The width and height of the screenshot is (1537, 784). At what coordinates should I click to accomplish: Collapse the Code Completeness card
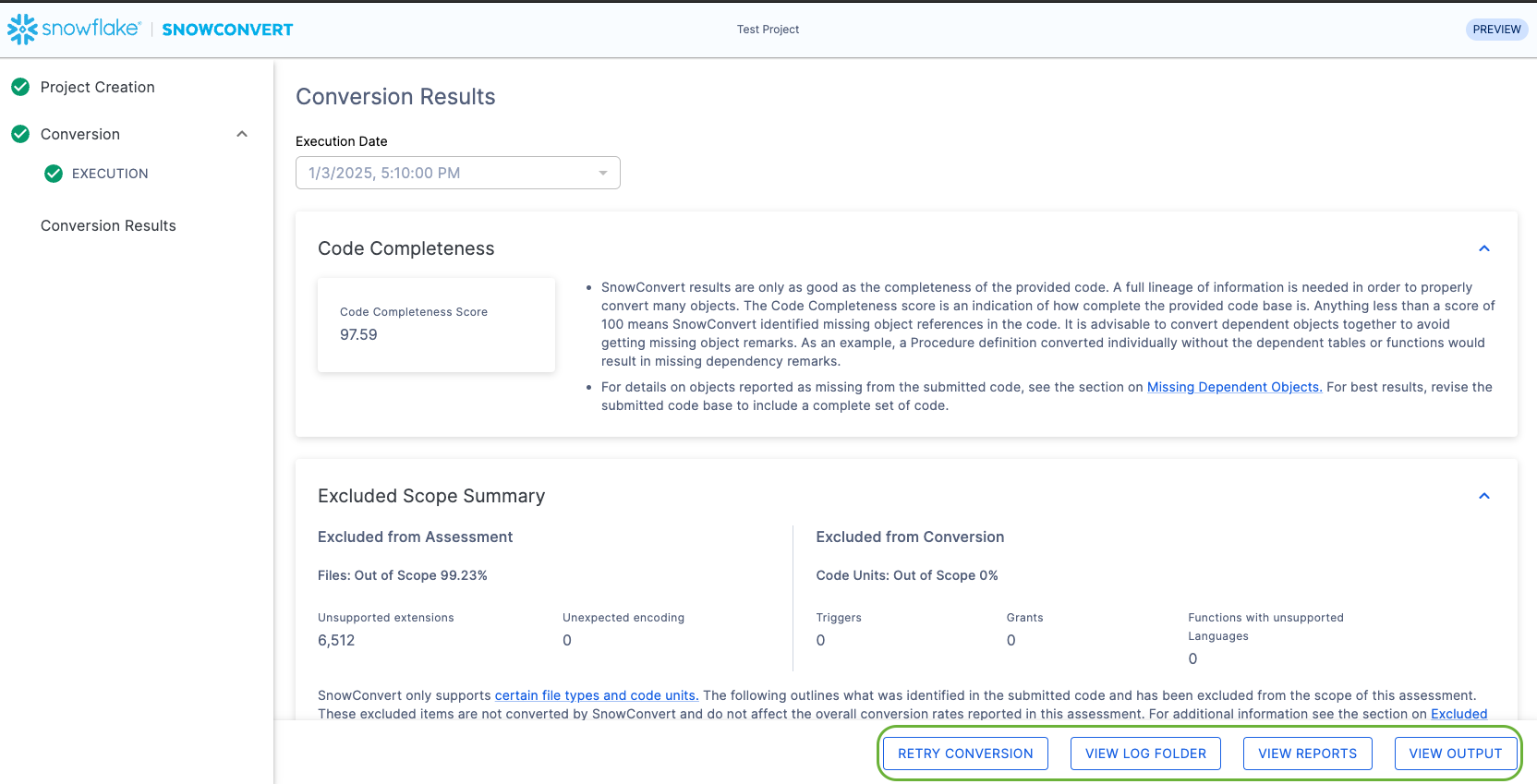point(1483,248)
